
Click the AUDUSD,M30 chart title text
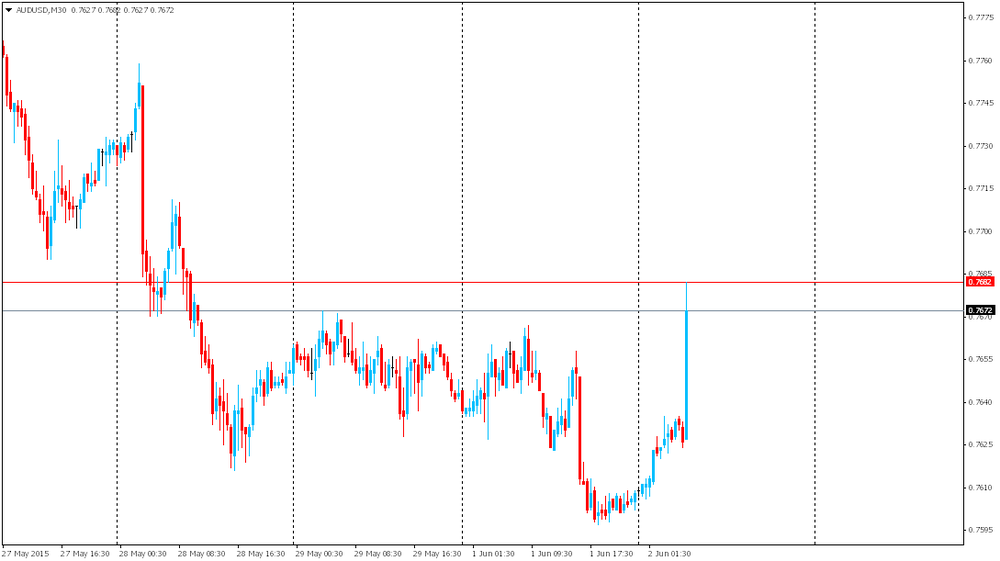click(41, 10)
